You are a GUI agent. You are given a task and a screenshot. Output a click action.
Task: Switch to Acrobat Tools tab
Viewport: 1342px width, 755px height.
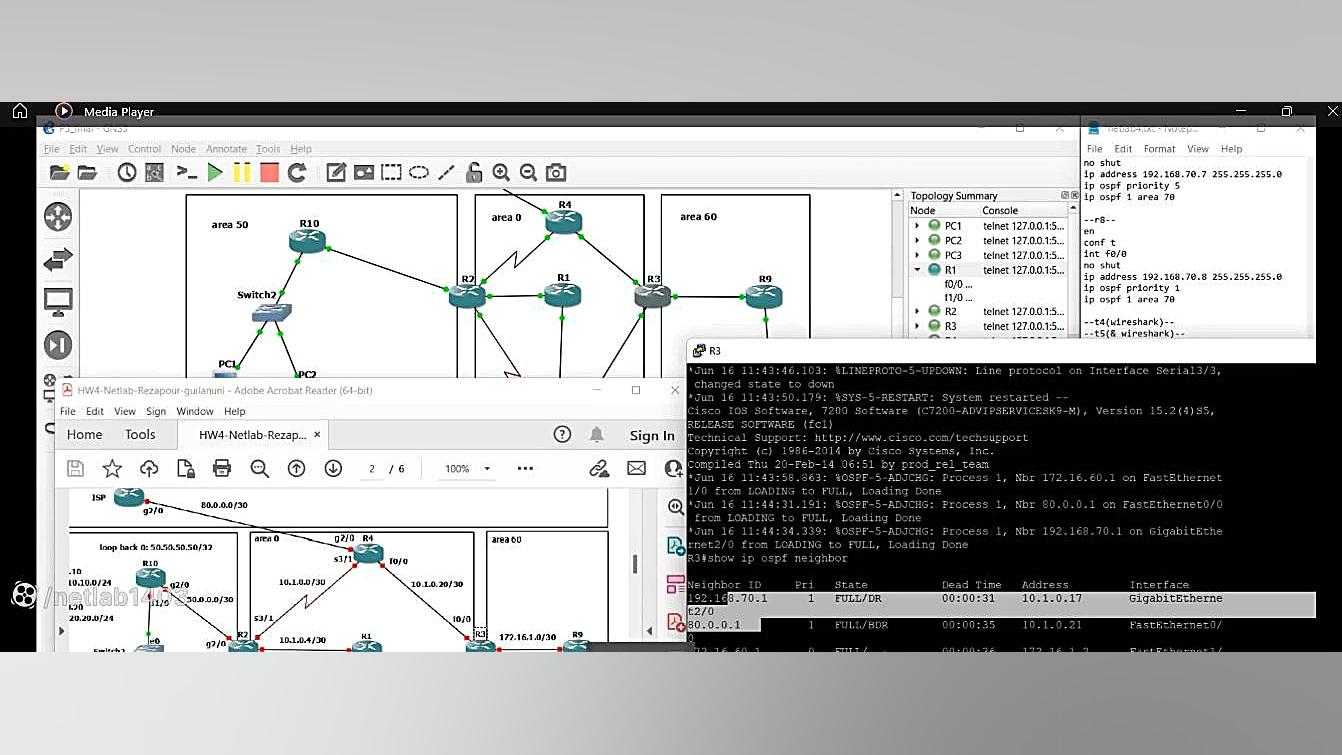point(140,435)
